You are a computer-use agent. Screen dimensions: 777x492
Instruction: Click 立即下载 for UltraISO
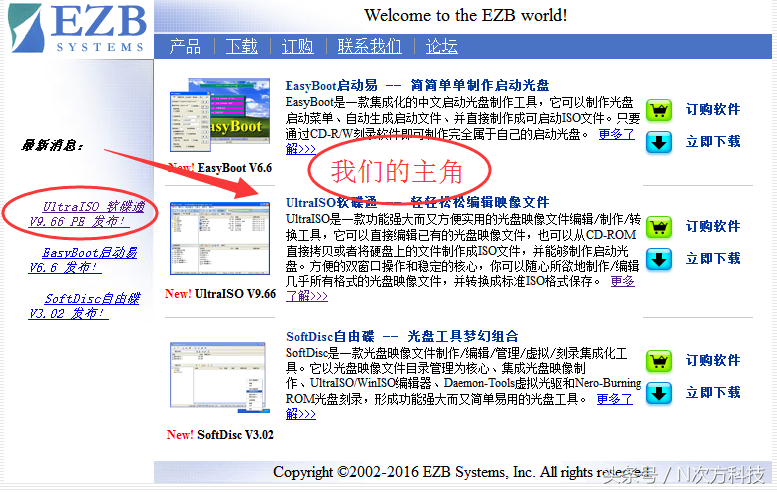[x=713, y=259]
